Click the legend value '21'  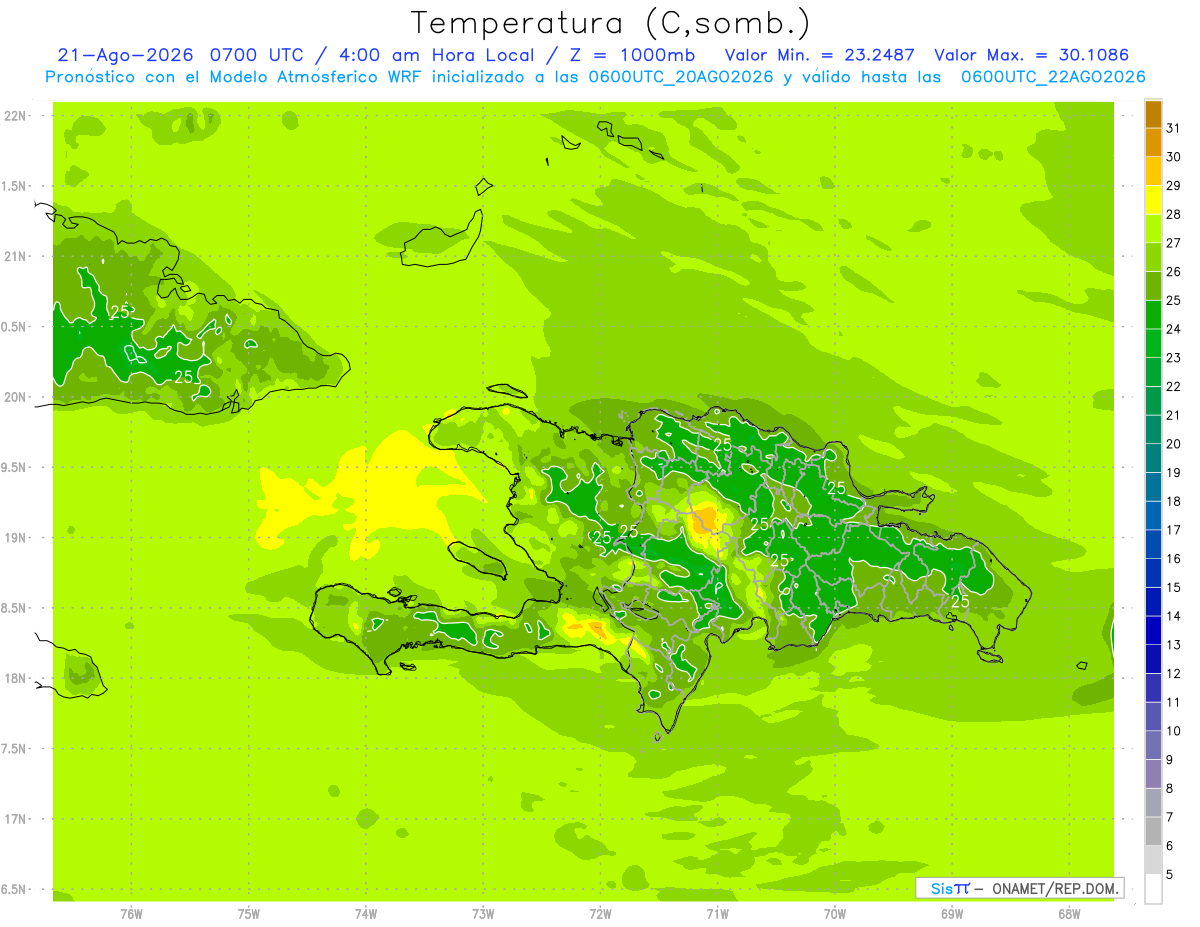pyautogui.click(x=1174, y=415)
